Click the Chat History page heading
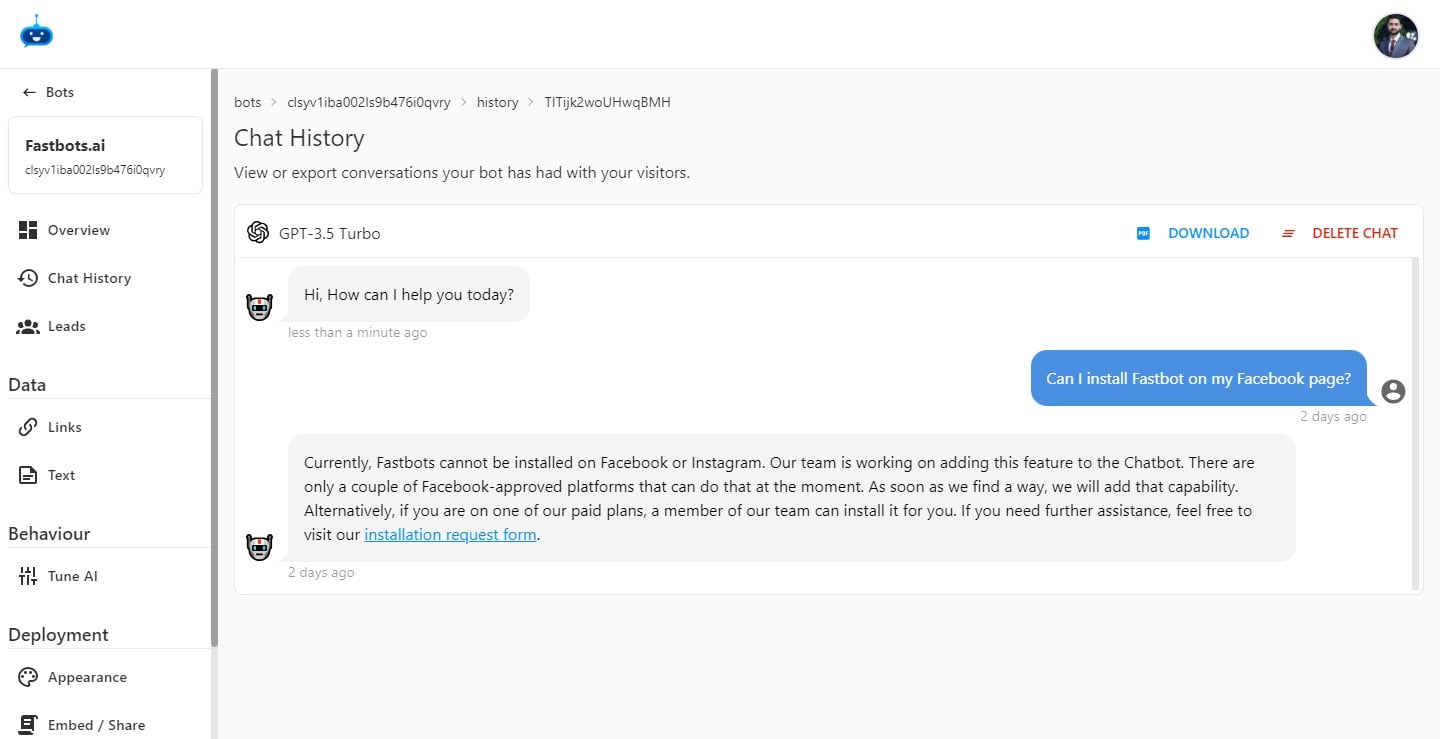1440x739 pixels. point(299,138)
